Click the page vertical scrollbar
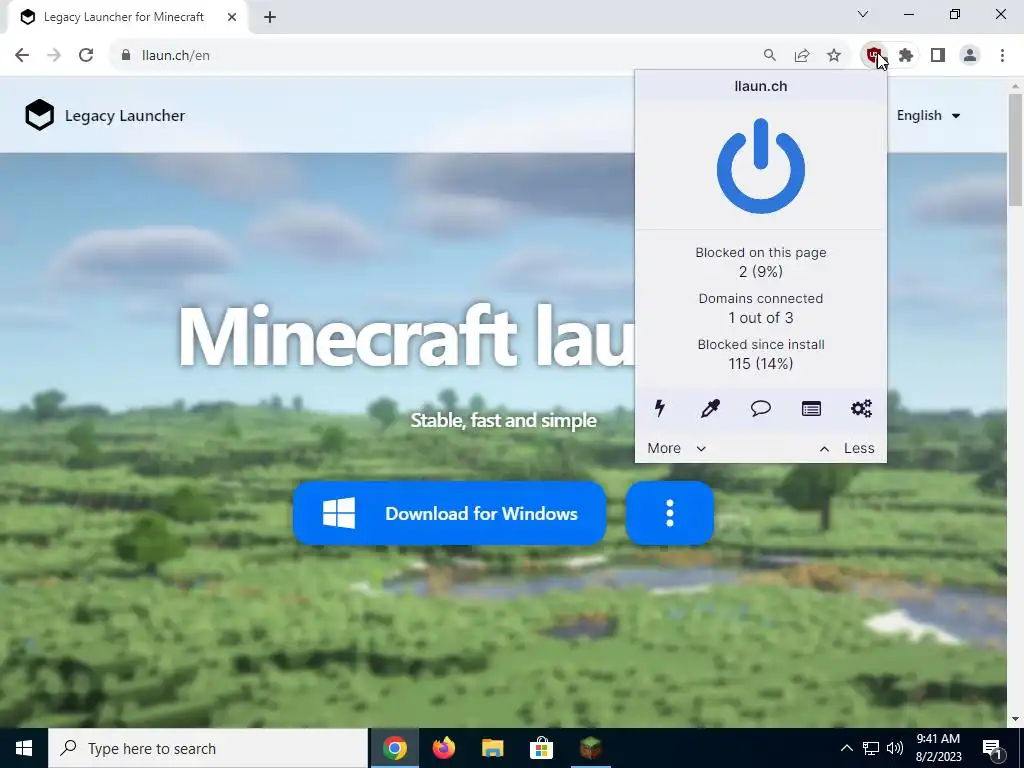 pyautogui.click(x=1015, y=151)
